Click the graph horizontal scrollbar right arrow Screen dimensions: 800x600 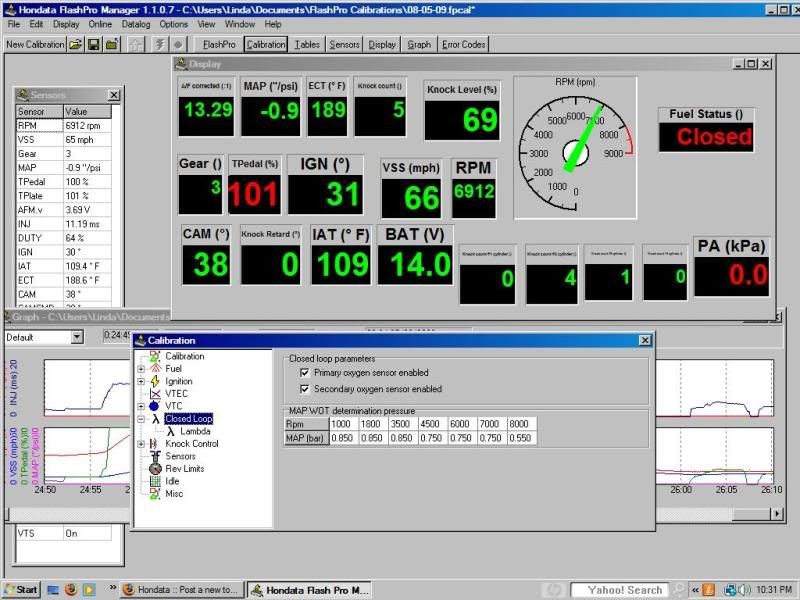777,514
